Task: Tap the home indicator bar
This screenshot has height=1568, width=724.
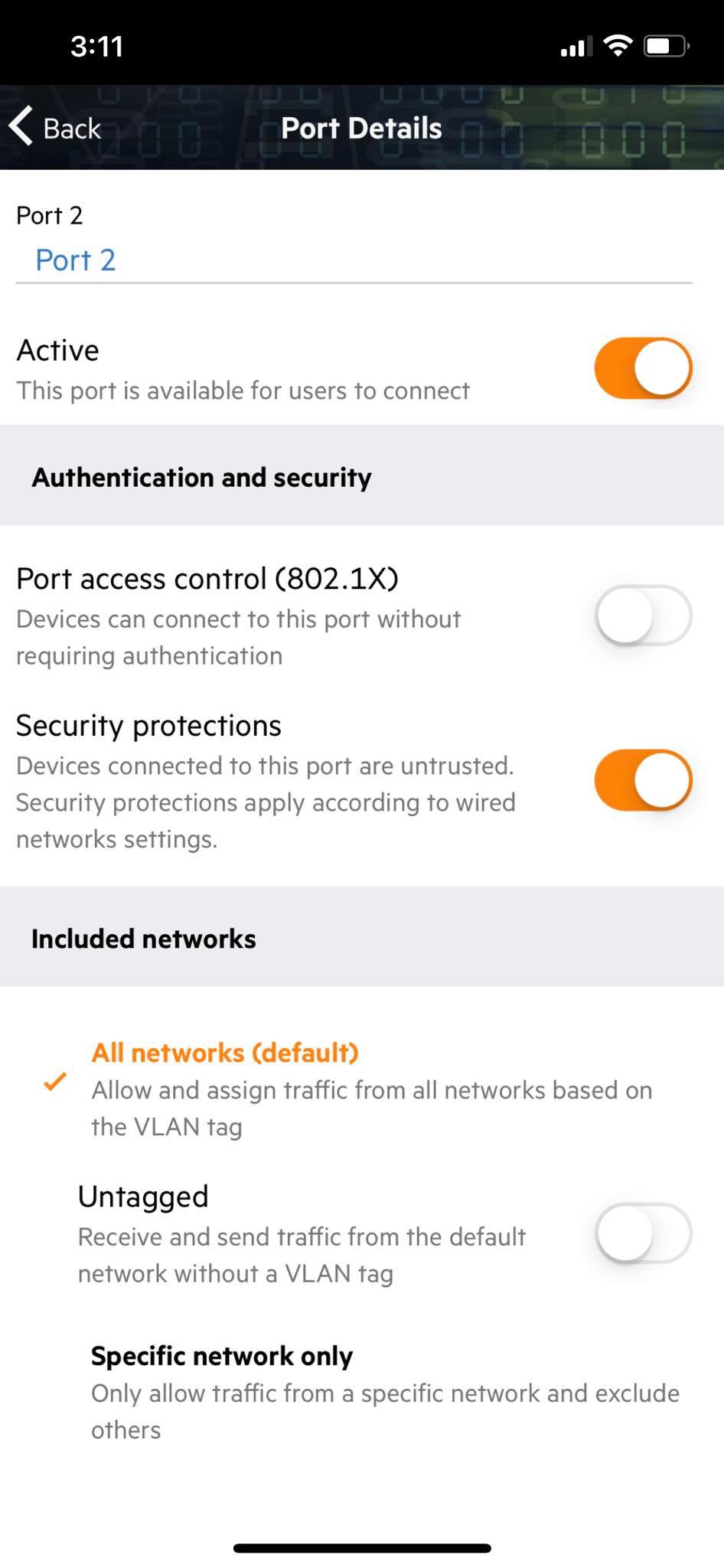Action: (362, 1548)
